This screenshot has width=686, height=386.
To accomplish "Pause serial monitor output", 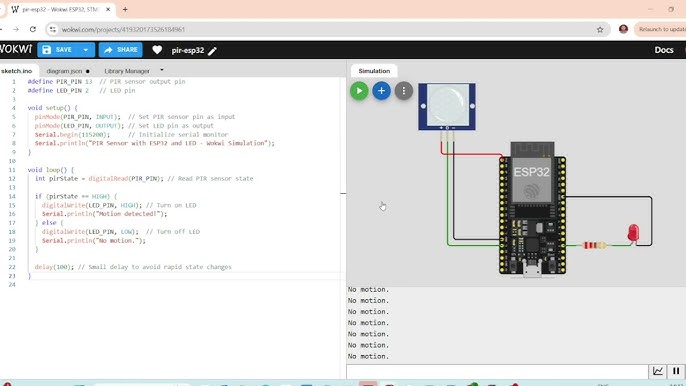I will (x=676, y=371).
